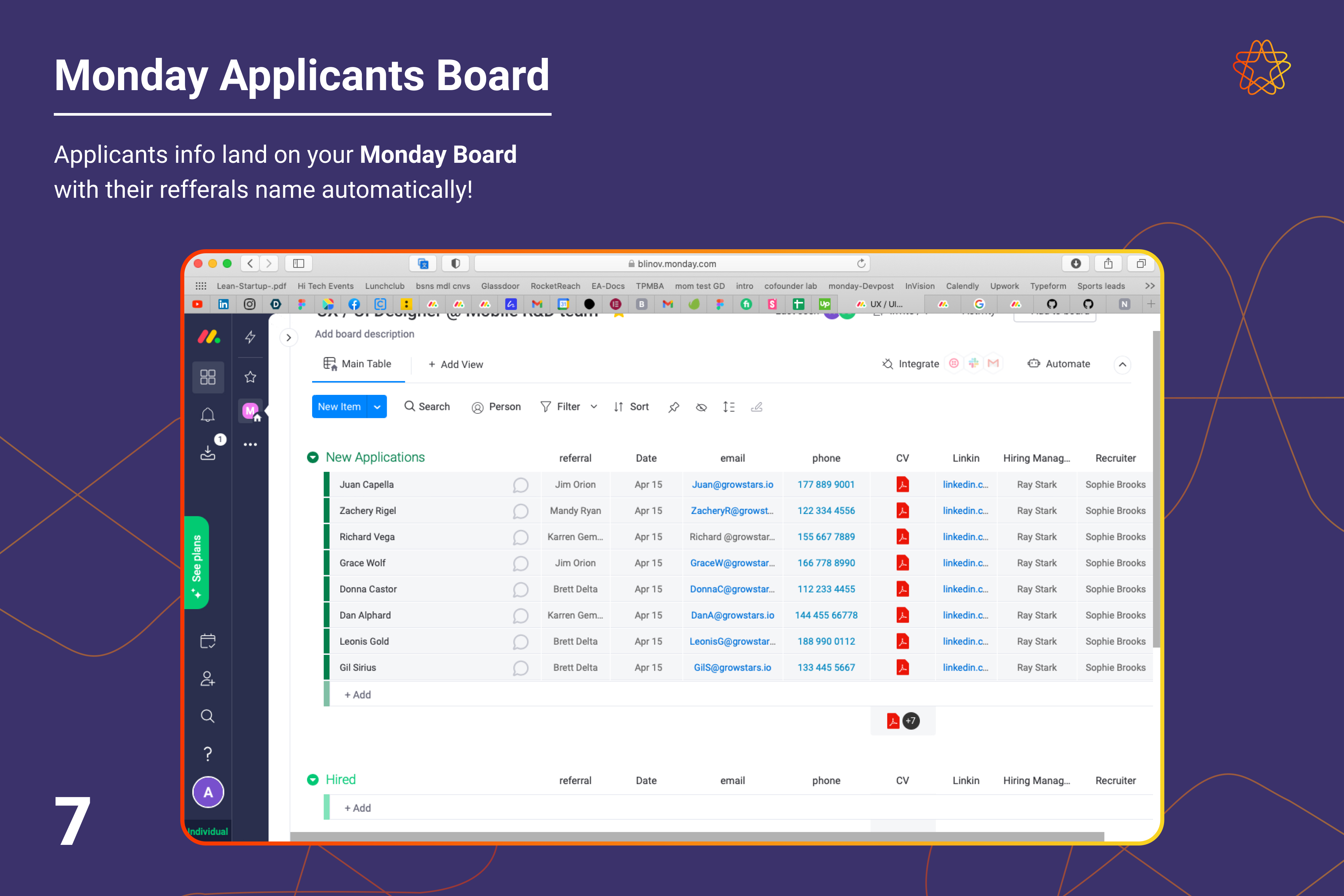Image resolution: width=1344 pixels, height=896 pixels.
Task: Click the green color bar of Gil Sirius row
Action: coord(327,667)
